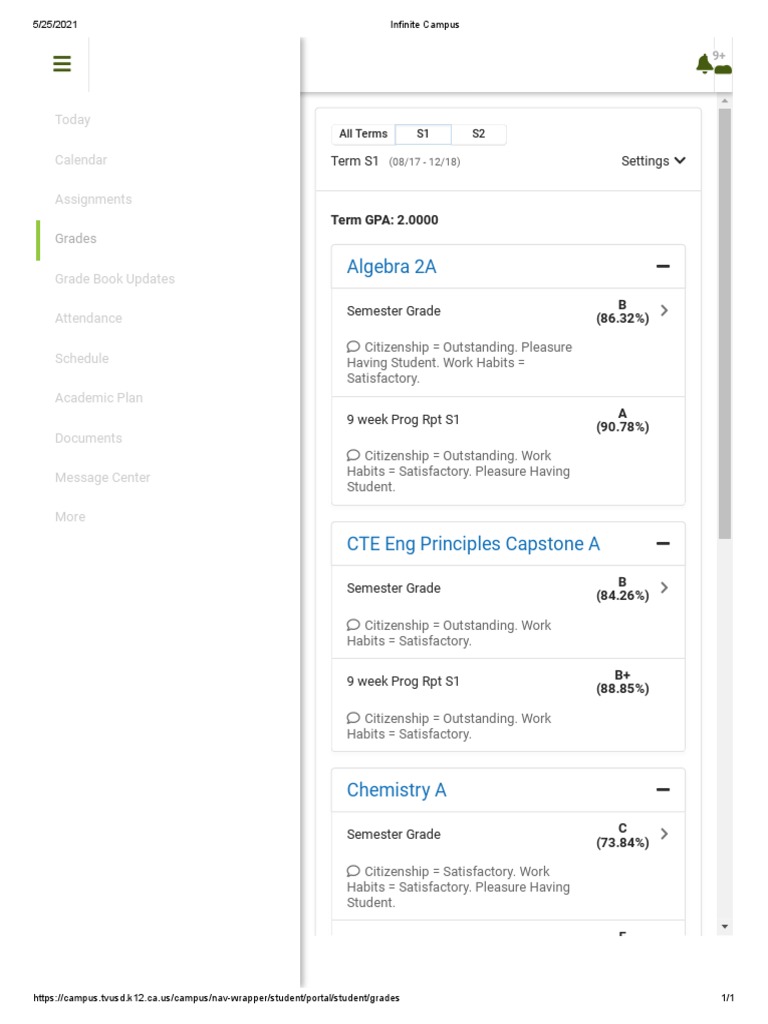
Task: Click the scrollbar down arrow
Action: [725, 927]
